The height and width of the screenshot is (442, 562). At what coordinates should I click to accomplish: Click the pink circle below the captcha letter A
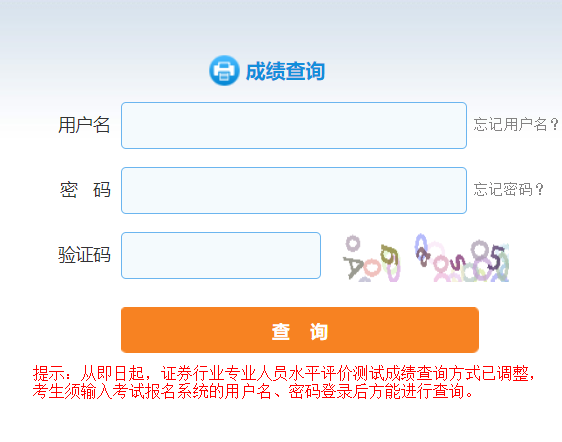pos(372,268)
